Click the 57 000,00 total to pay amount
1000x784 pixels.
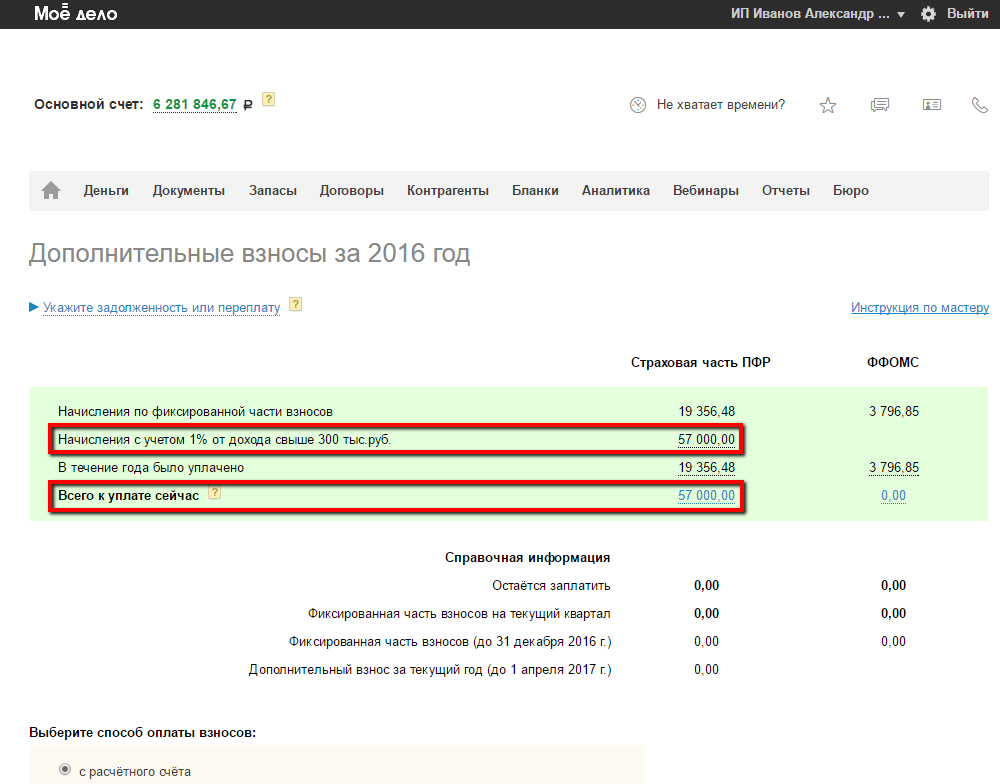click(x=706, y=496)
